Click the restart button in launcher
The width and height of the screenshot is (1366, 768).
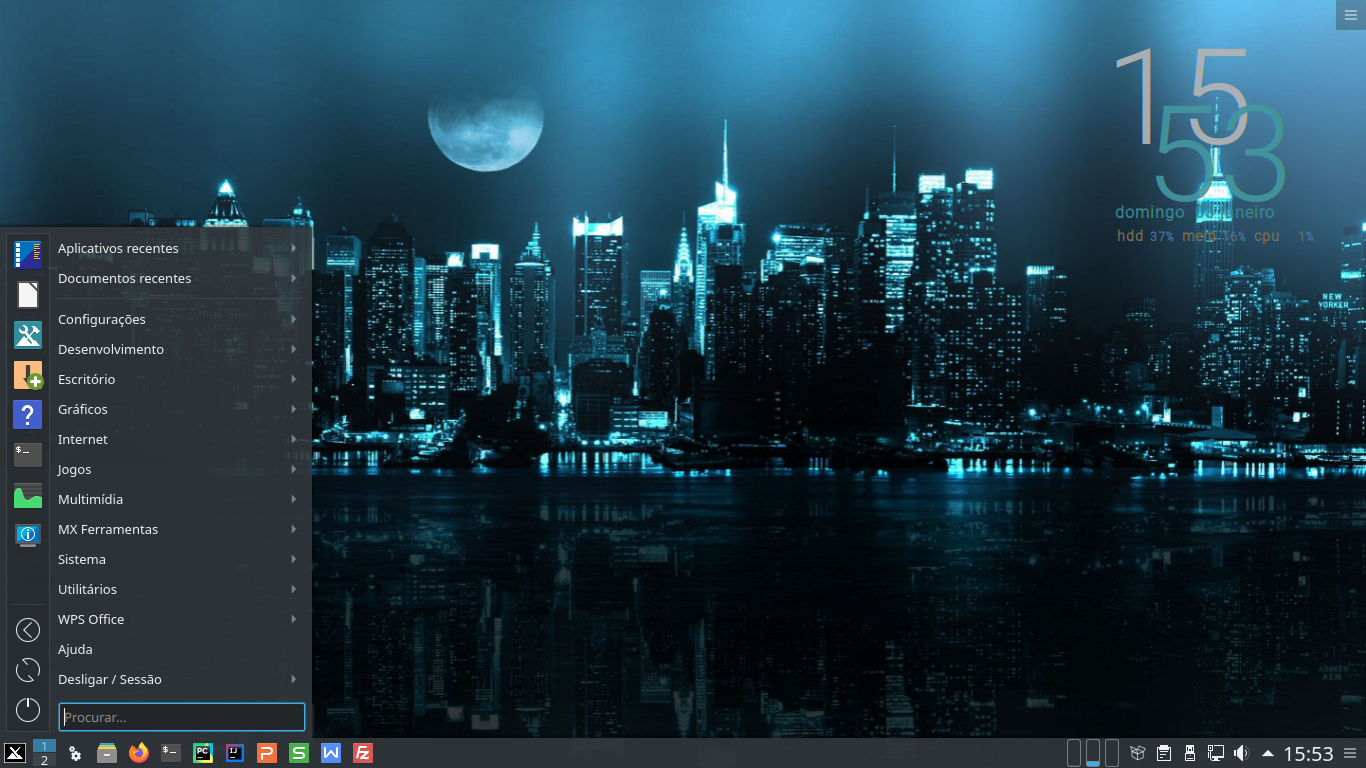(x=28, y=670)
